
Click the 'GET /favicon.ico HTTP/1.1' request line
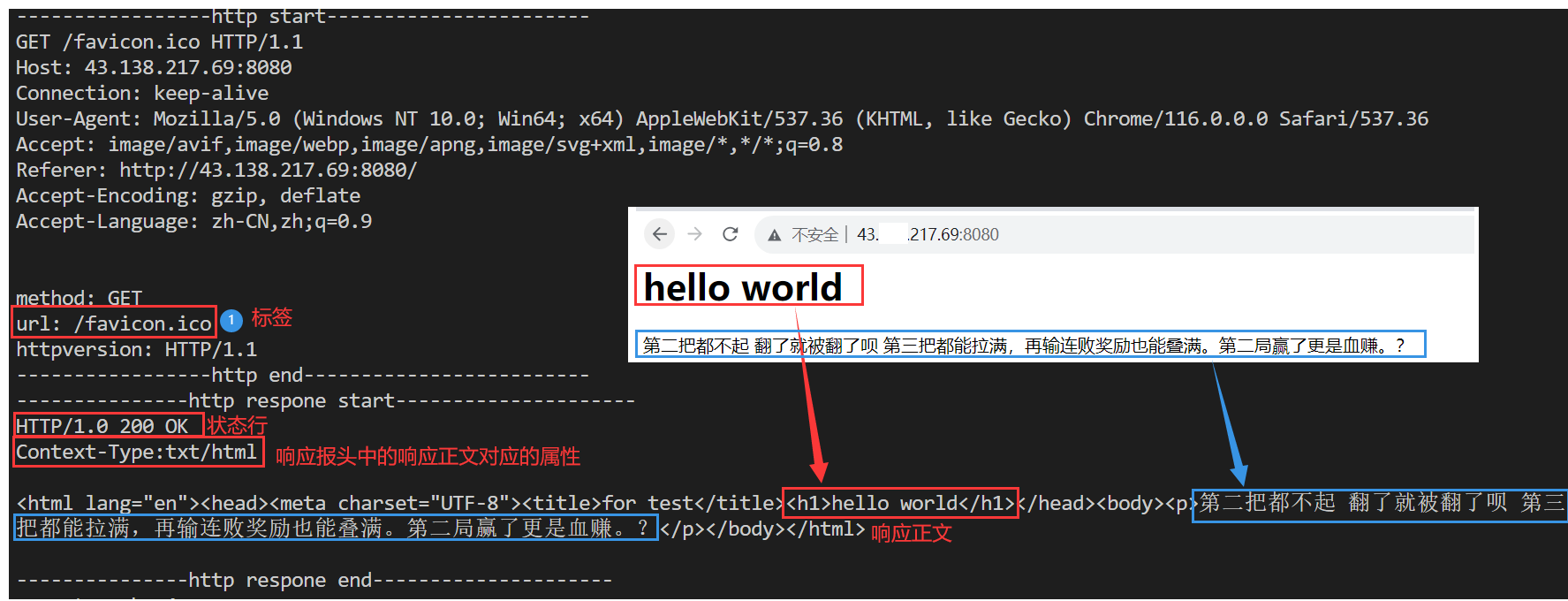tap(159, 42)
